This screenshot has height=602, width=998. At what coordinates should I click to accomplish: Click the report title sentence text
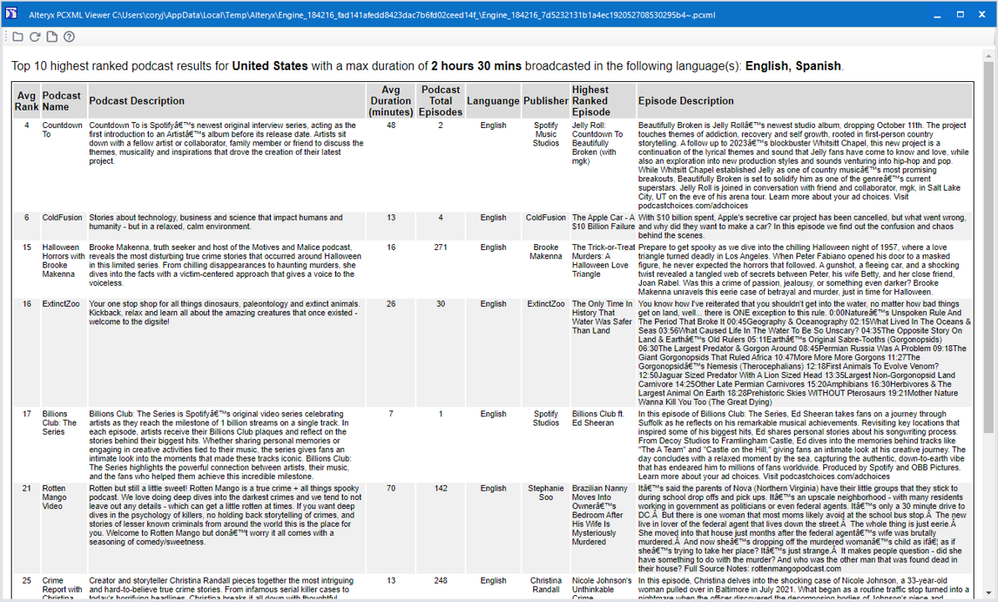click(x=427, y=66)
